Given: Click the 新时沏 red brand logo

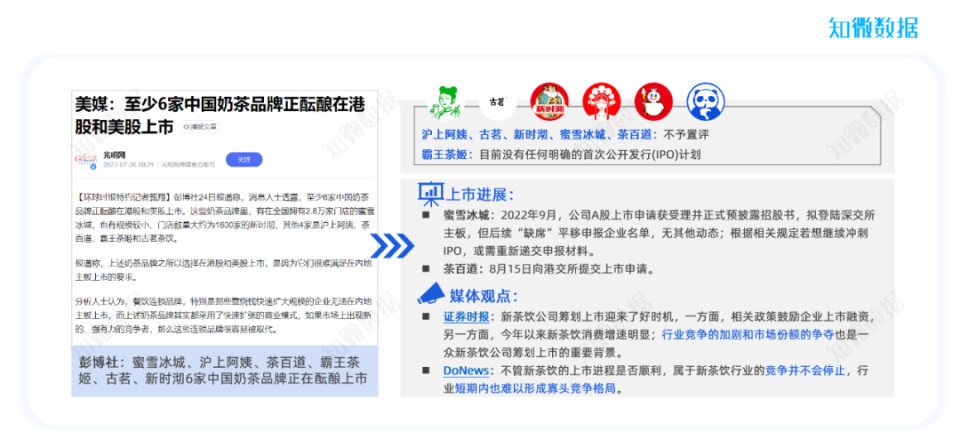Looking at the screenshot, I should (x=549, y=102).
